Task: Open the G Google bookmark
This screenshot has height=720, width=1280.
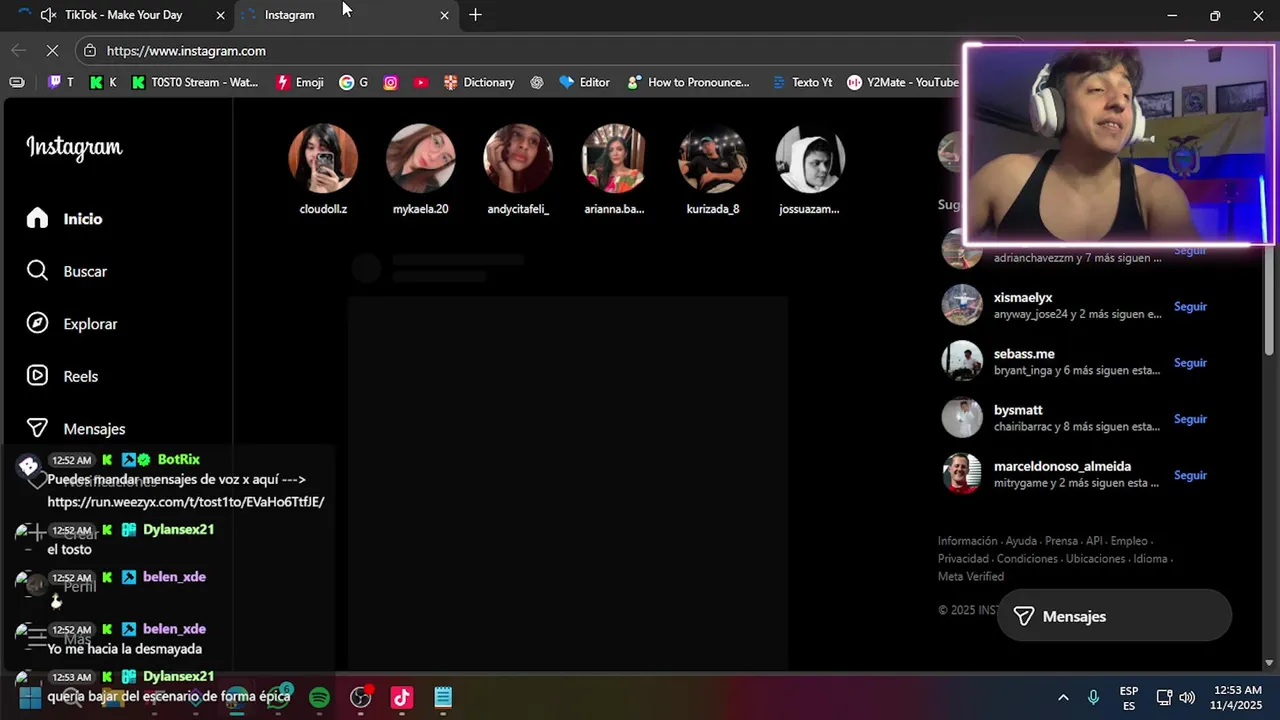Action: click(354, 83)
